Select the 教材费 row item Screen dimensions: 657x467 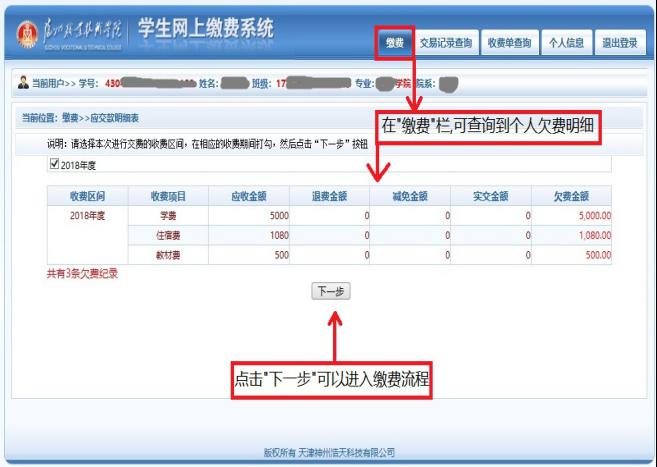168,254
